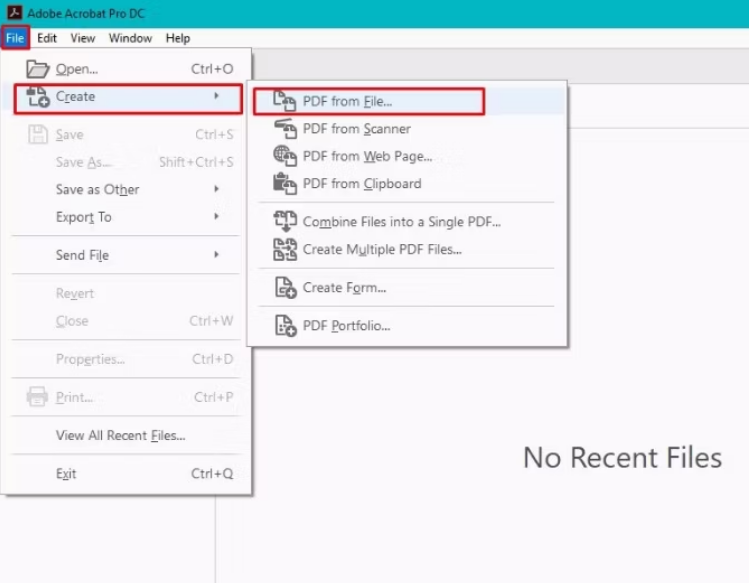This screenshot has width=749, height=583.
Task: Click the Ctrl+D shortcut label
Action: pyautogui.click(x=213, y=359)
